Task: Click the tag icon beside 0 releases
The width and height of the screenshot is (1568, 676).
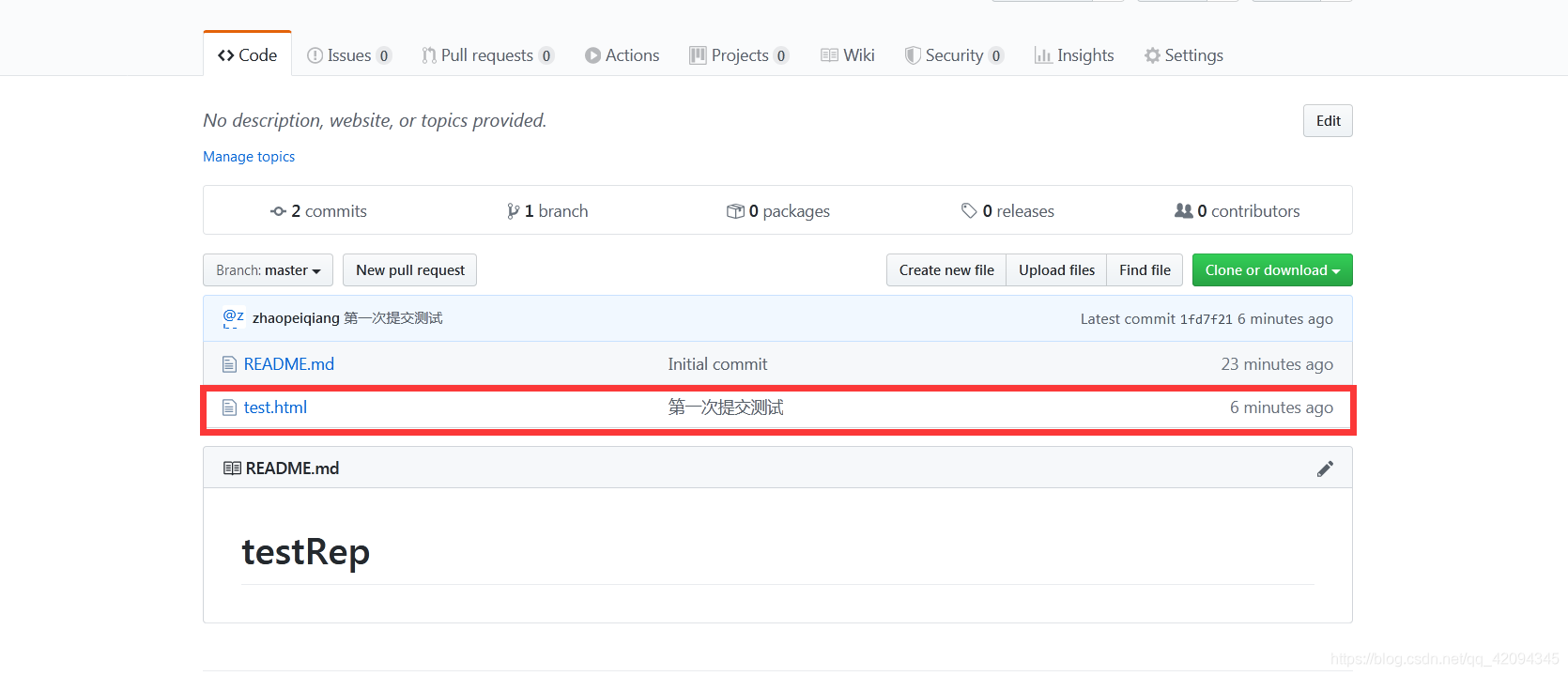Action: [969, 211]
